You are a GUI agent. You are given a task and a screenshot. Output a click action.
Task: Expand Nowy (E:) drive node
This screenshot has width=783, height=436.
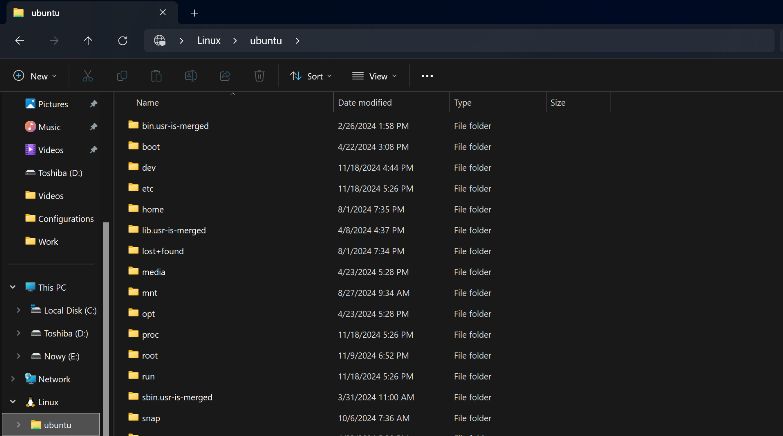18,356
